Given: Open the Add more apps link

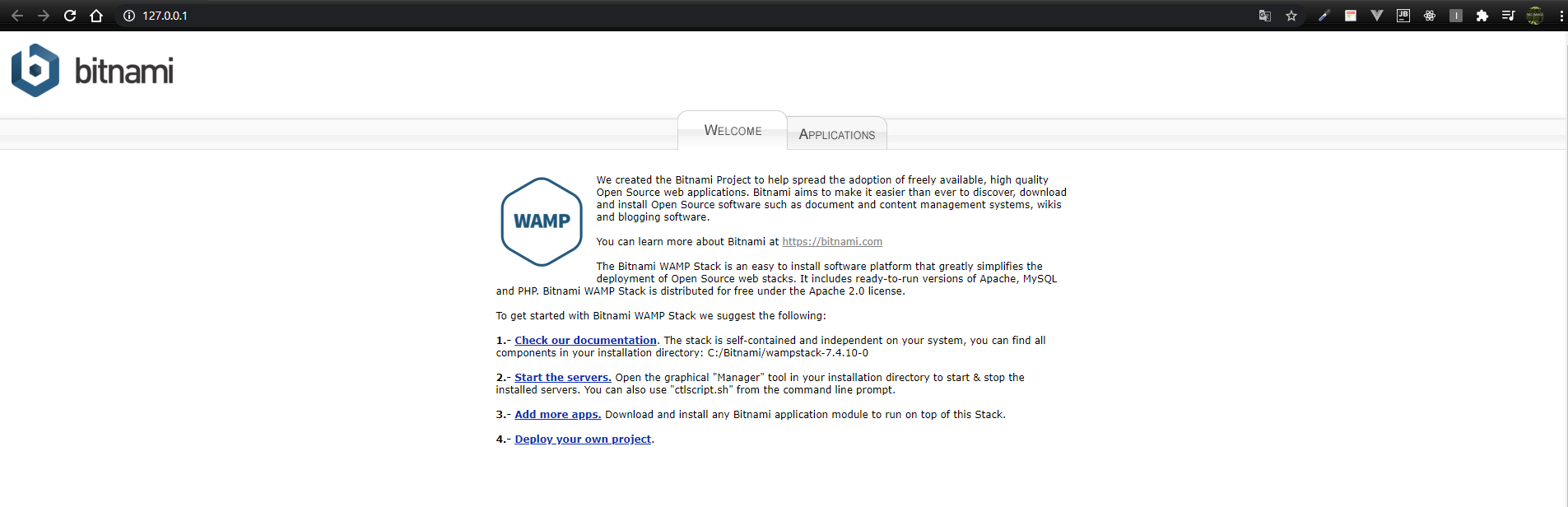Looking at the screenshot, I should pyautogui.click(x=558, y=415).
